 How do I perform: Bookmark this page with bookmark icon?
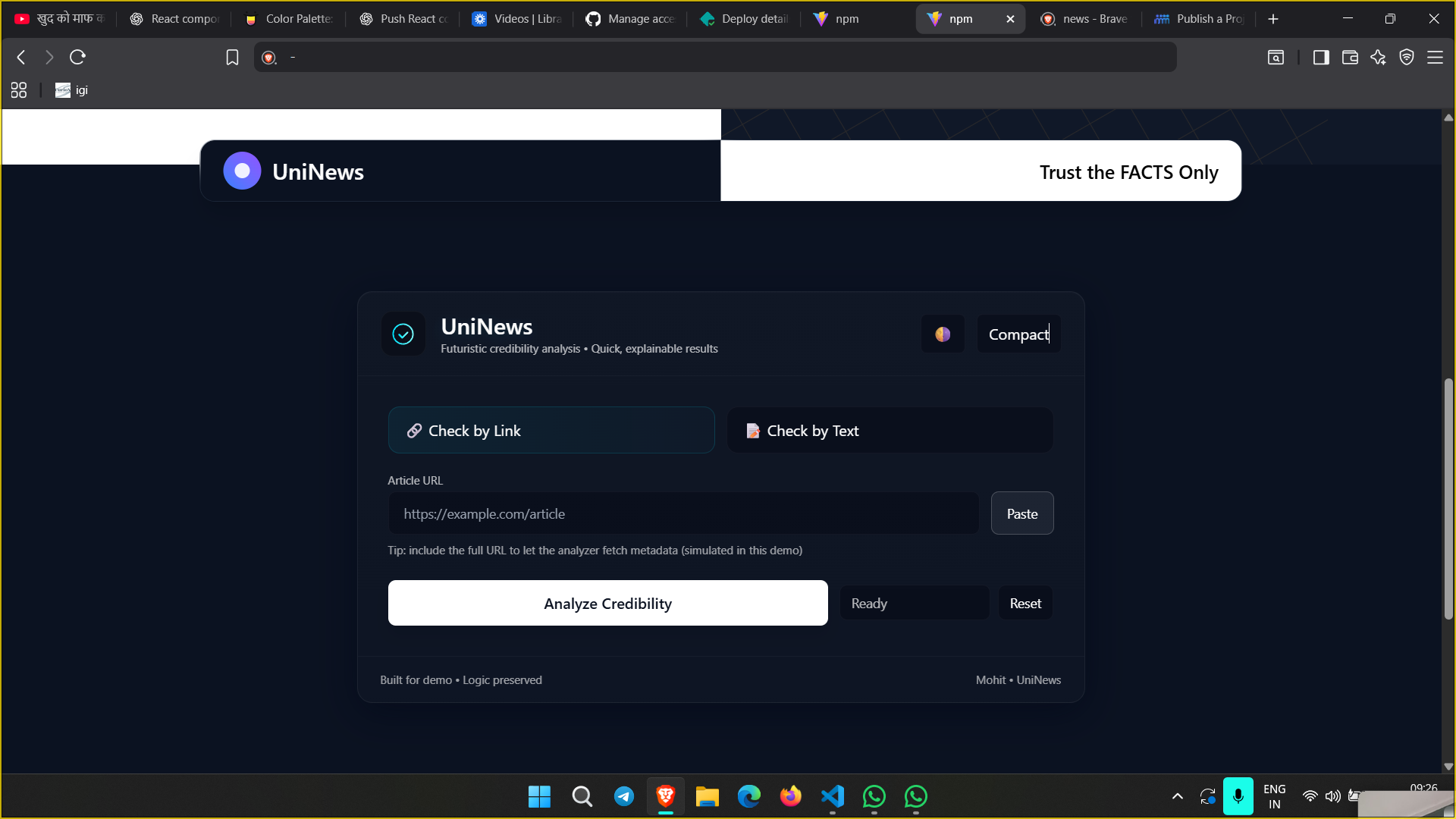[x=232, y=58]
